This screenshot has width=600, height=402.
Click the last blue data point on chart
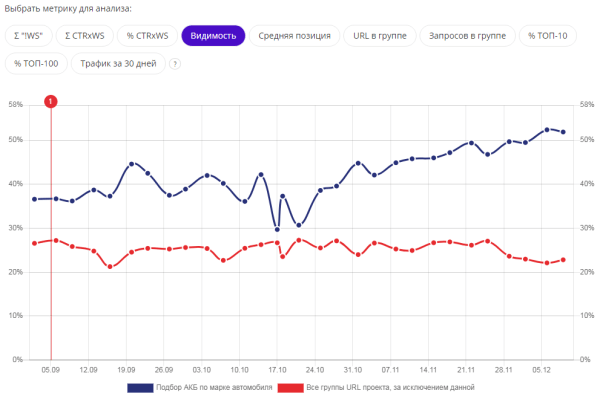click(563, 132)
